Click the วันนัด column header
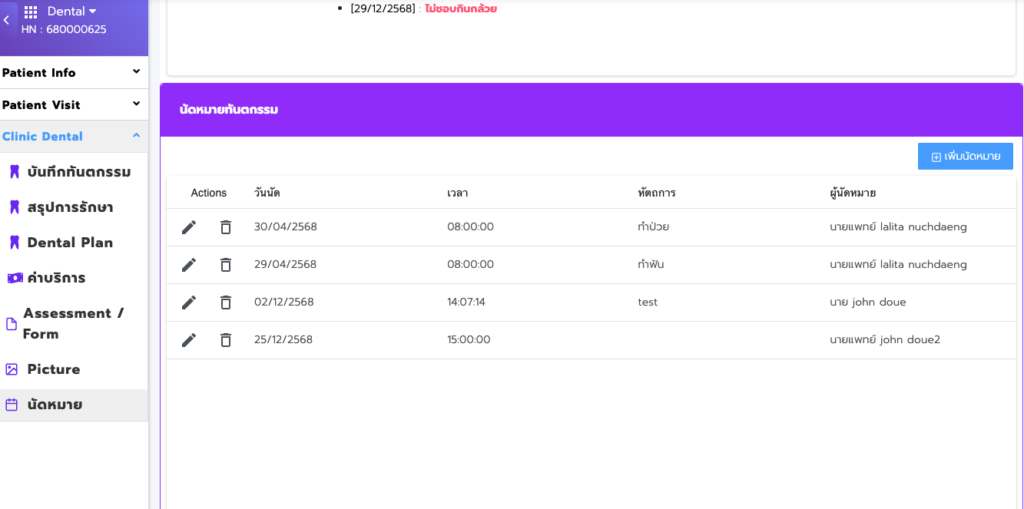 [267, 193]
